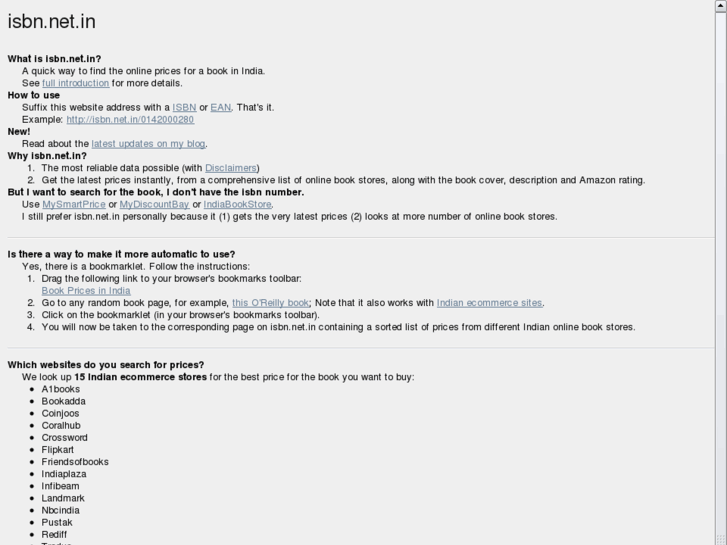This screenshot has width=727, height=545.
Task: Click the isbn.net.in page heading
Action: [x=51, y=22]
